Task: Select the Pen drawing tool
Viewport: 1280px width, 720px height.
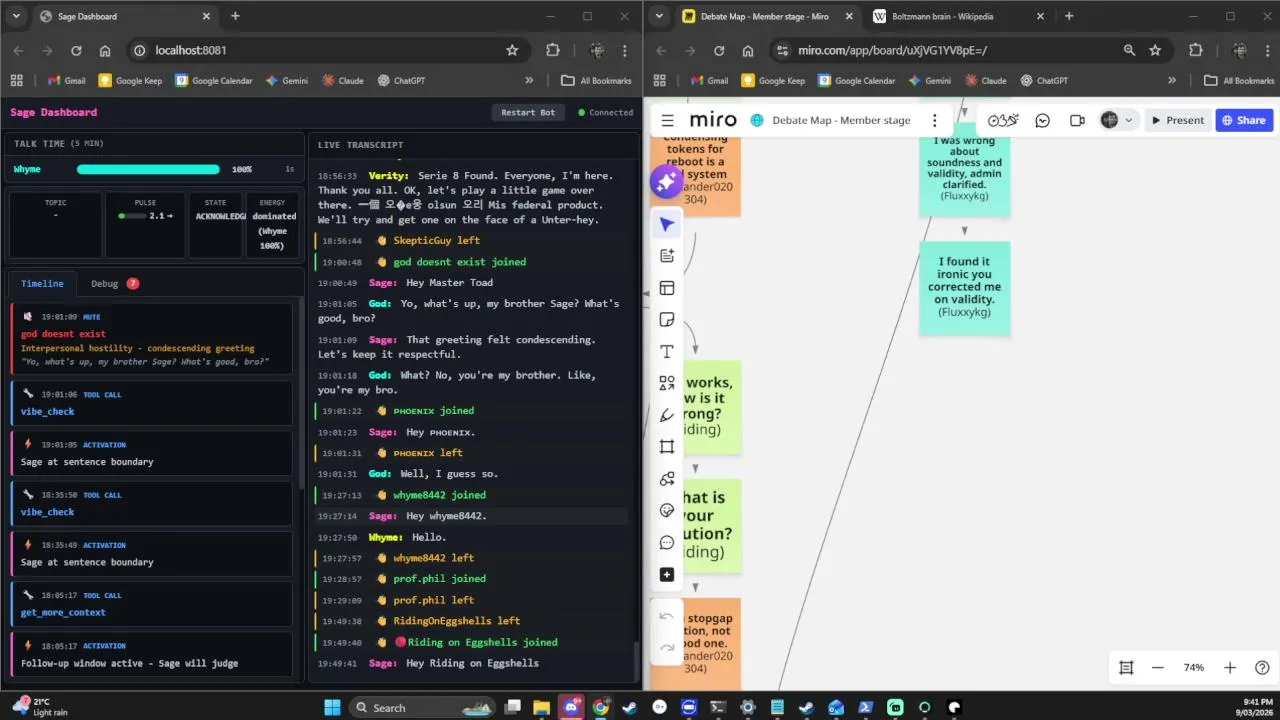Action: [667, 415]
